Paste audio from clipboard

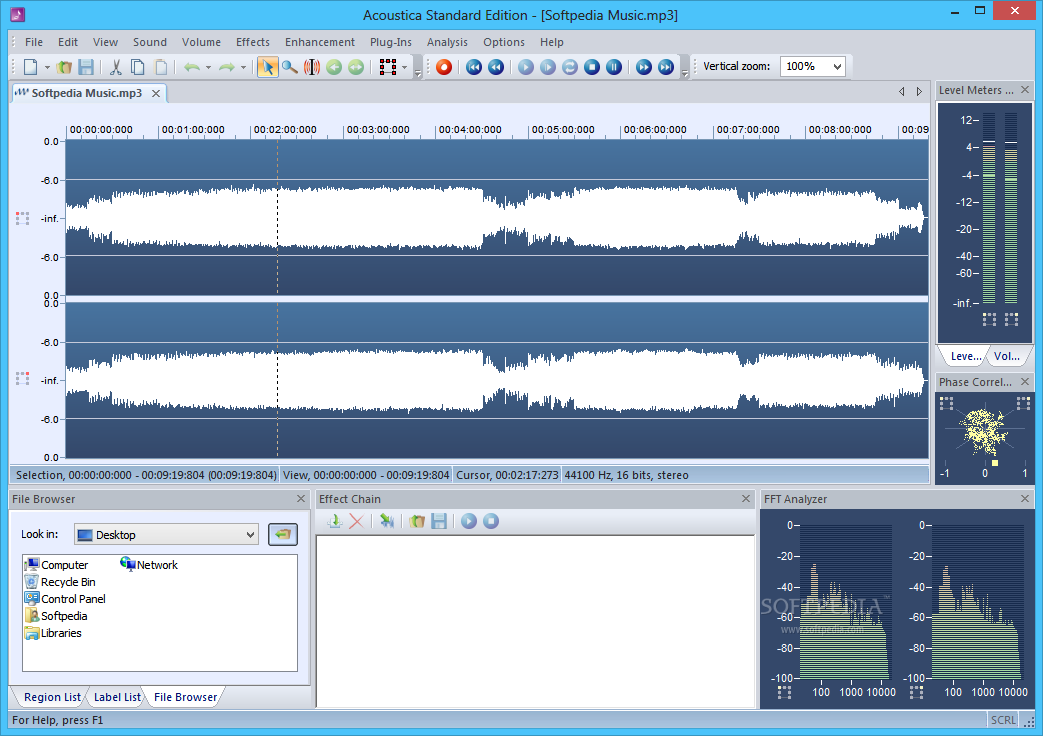click(161, 67)
